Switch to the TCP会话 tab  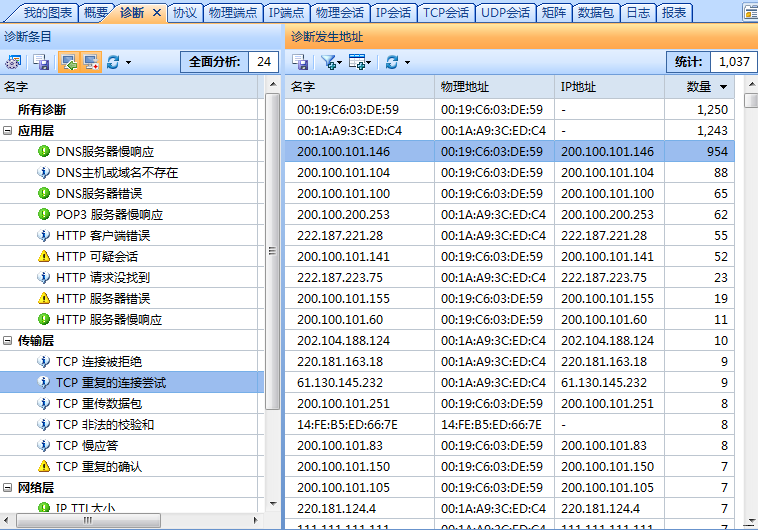pyautogui.click(x=445, y=13)
